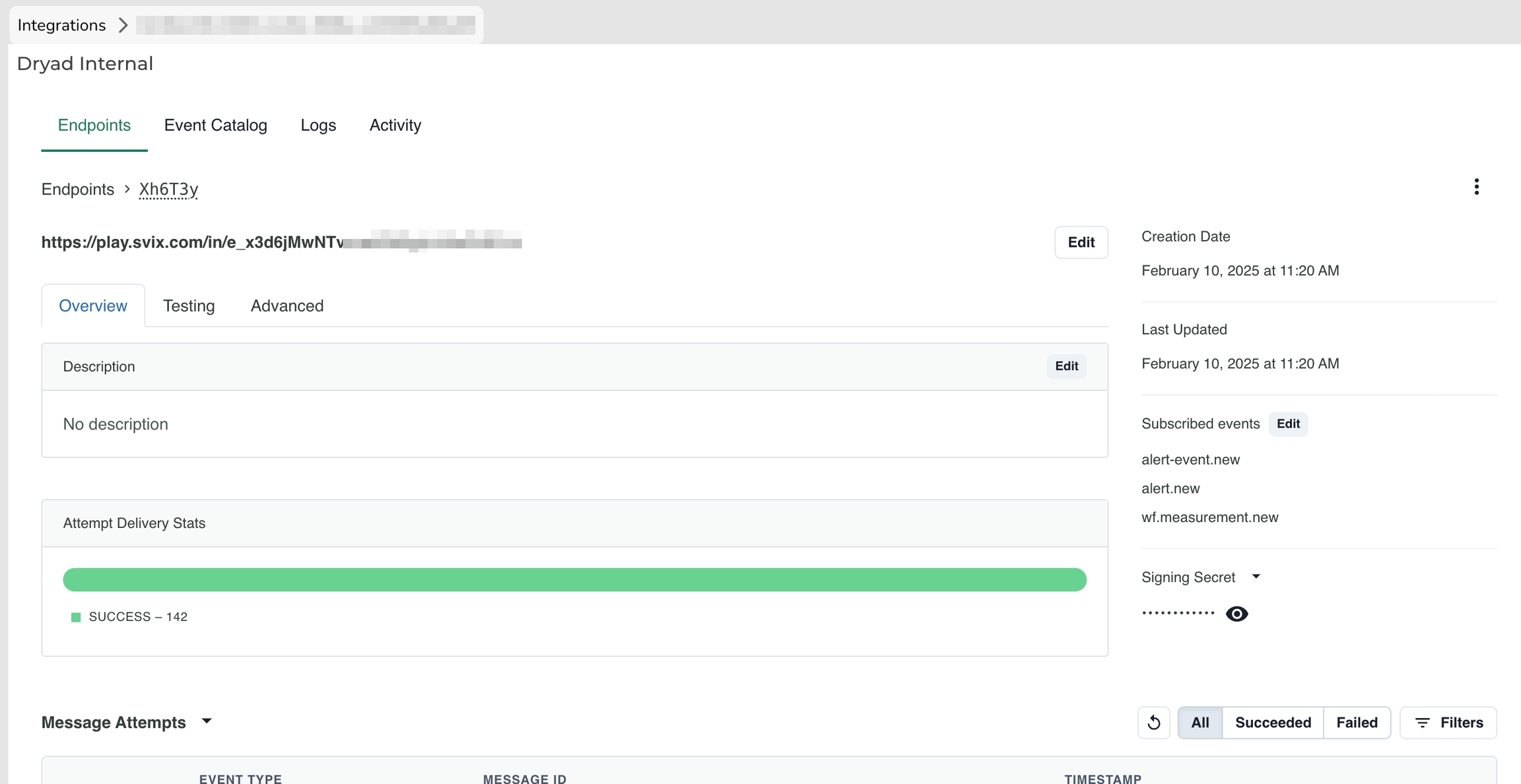
Task: Open the Testing sub-tab
Action: coord(189,306)
